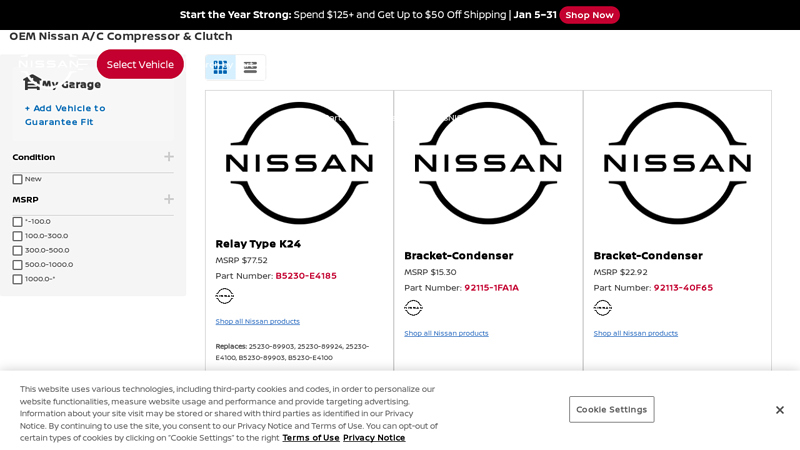Select the 300.0-500.0 MSRP checkbox
This screenshot has width=800, height=450.
[18, 251]
